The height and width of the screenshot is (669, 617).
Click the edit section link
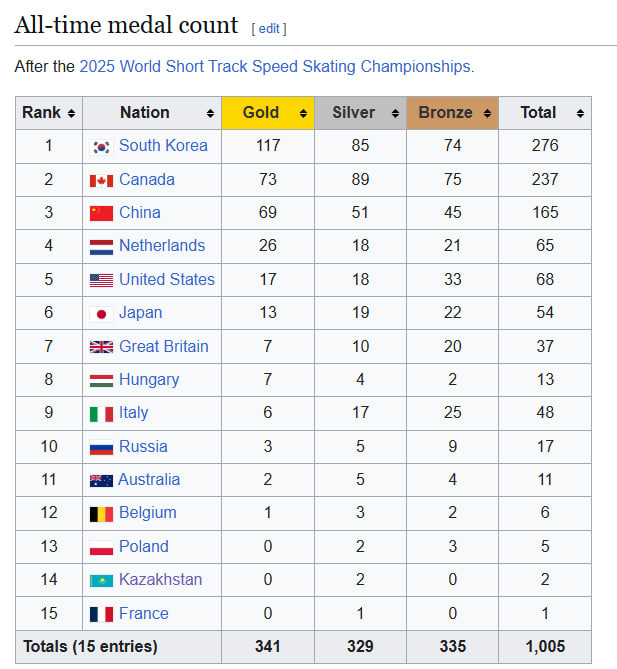pyautogui.click(x=269, y=29)
